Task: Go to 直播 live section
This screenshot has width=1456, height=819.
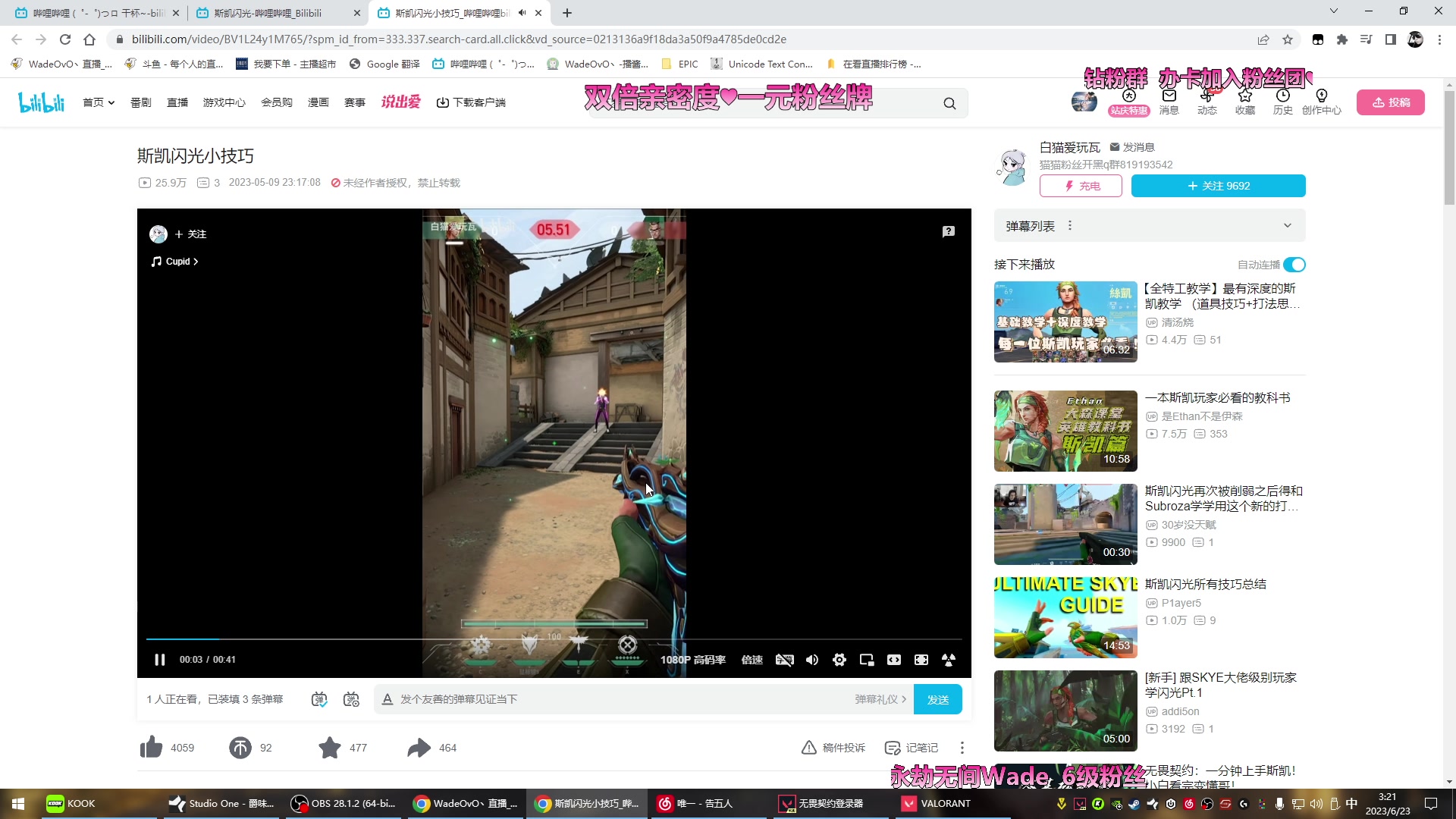Action: pos(177,102)
